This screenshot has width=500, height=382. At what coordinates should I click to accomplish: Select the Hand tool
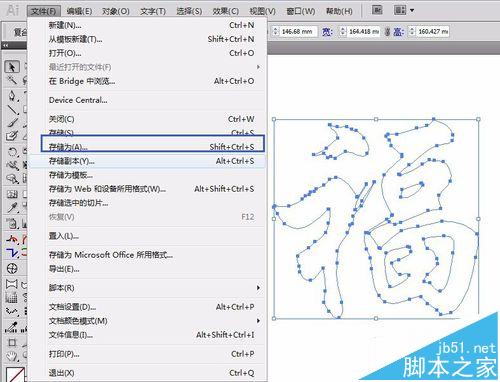click(12, 356)
